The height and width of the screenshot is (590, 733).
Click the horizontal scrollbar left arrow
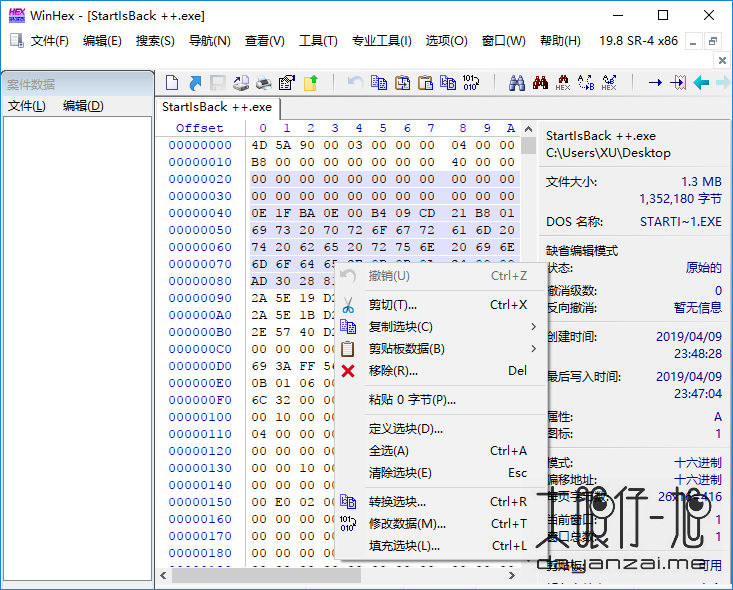(163, 575)
